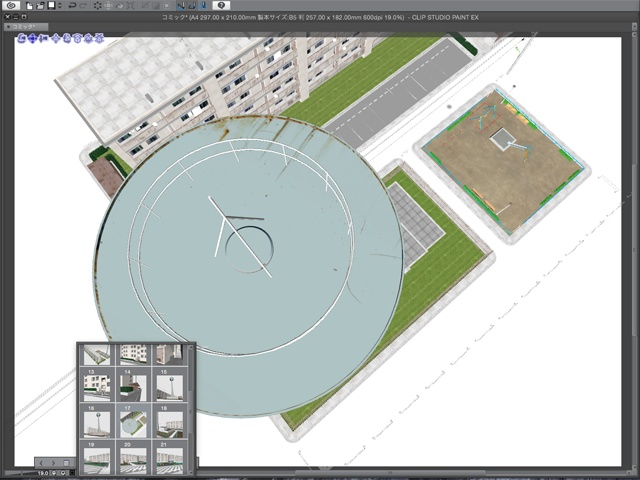Pick camera angle preset 20
Viewport: 640px width, 480px height.
(x=133, y=458)
